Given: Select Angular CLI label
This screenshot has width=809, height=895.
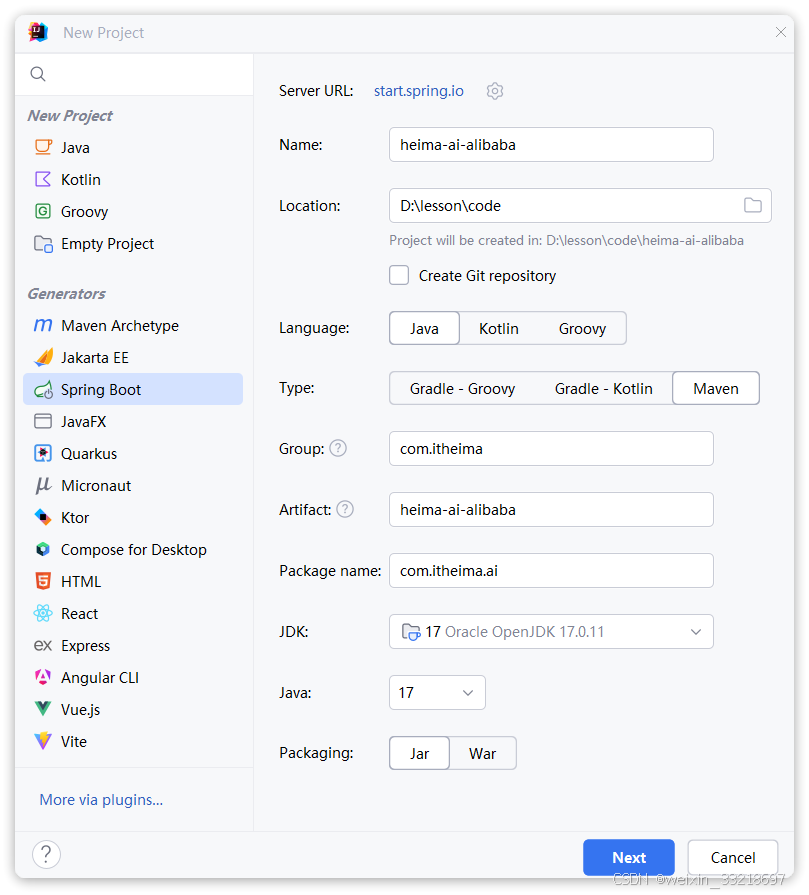Looking at the screenshot, I should coord(100,678).
